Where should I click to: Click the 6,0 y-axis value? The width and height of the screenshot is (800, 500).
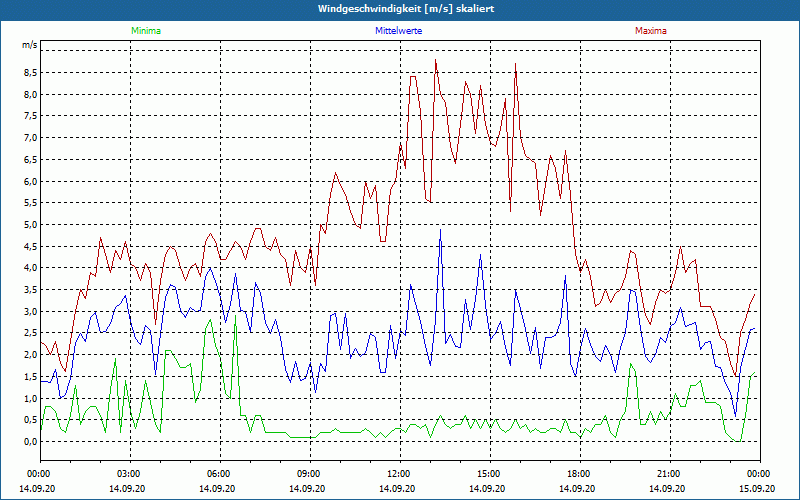[30, 181]
